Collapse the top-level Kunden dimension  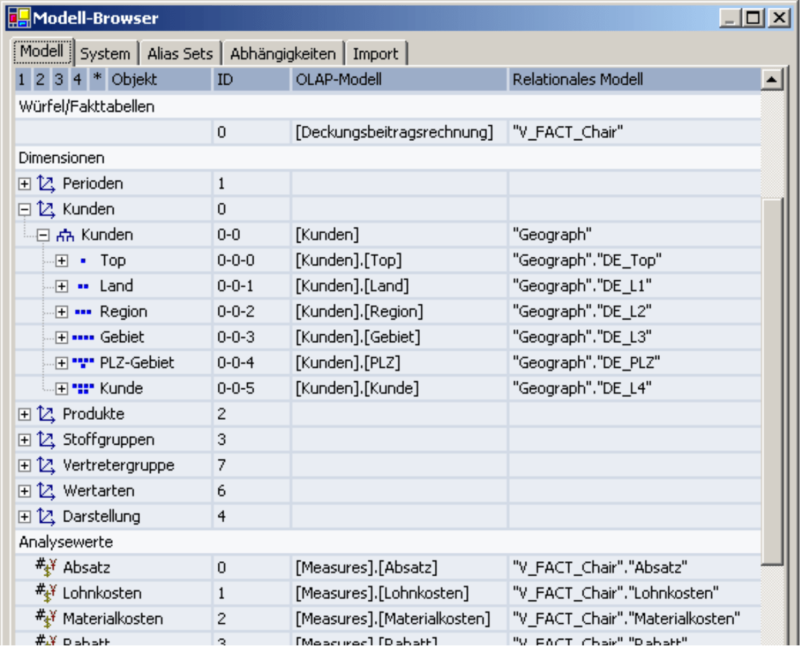click(x=24, y=209)
